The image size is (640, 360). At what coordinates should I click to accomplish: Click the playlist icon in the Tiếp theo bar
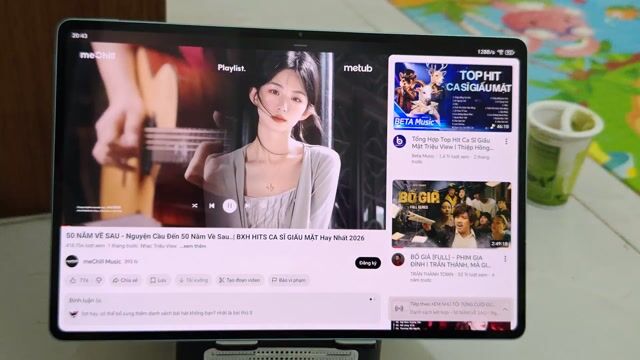tap(399, 309)
